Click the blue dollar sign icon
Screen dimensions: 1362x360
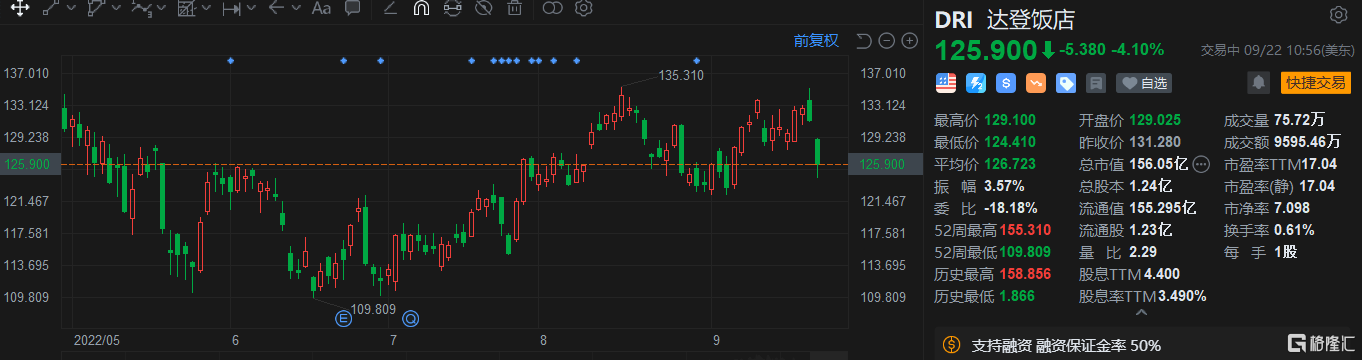pos(1006,83)
